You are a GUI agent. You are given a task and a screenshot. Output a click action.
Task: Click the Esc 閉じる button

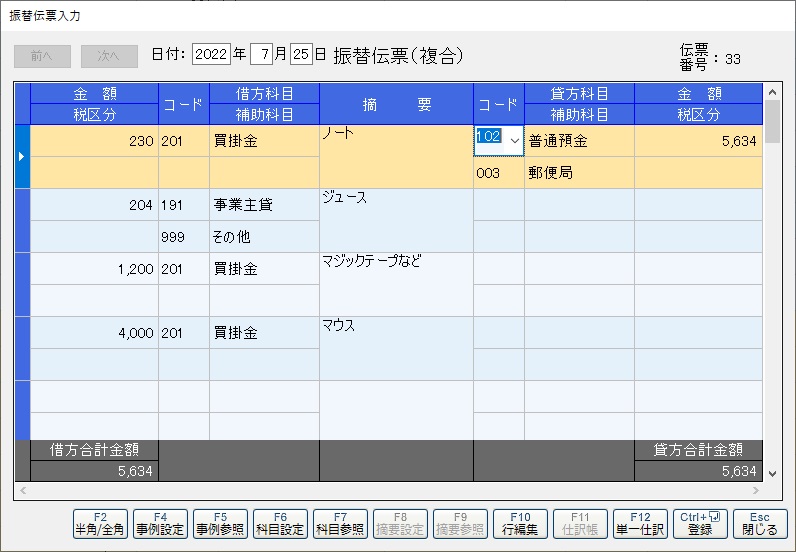(x=760, y=524)
